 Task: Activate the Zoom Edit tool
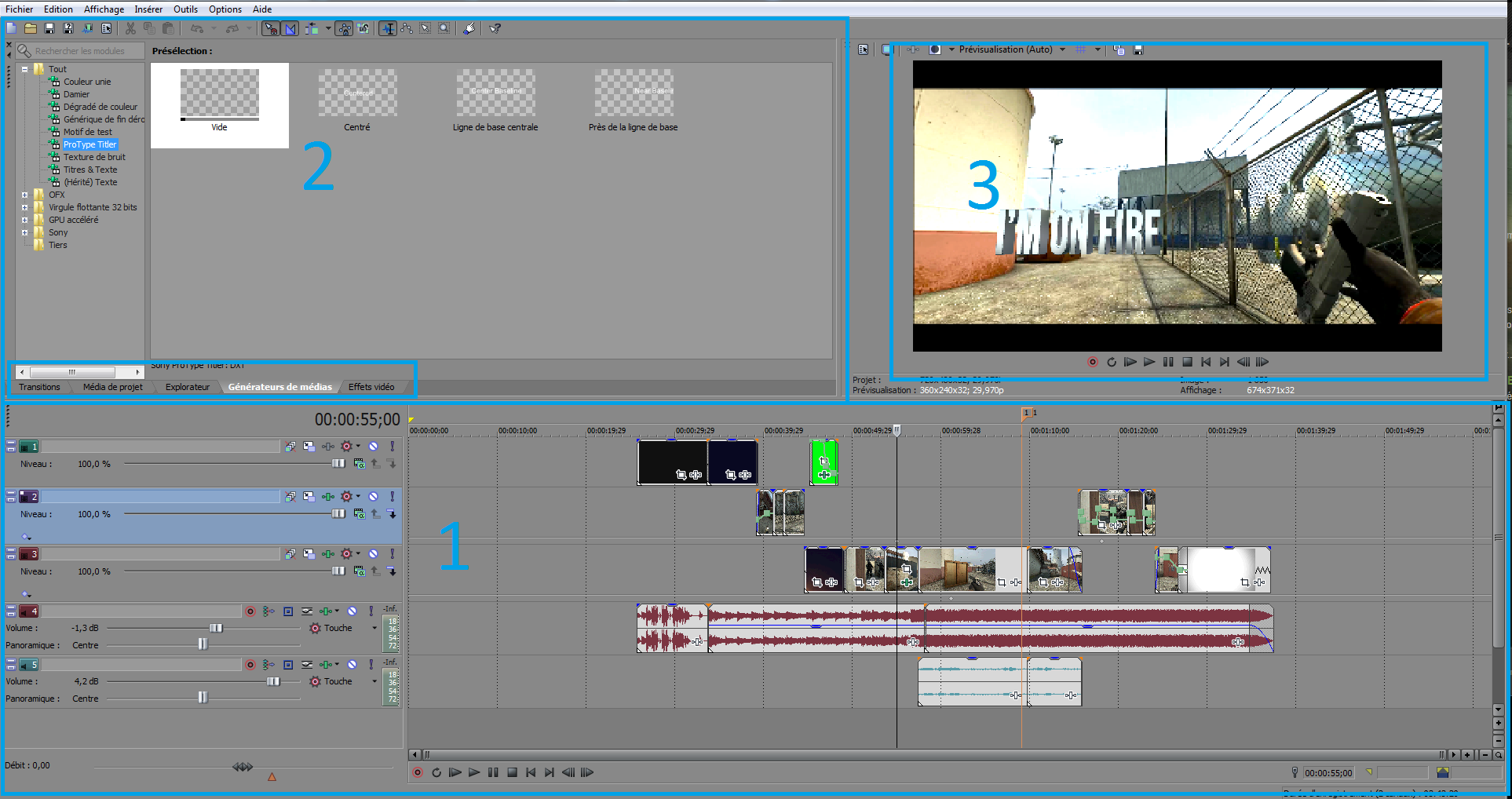pyautogui.click(x=445, y=29)
